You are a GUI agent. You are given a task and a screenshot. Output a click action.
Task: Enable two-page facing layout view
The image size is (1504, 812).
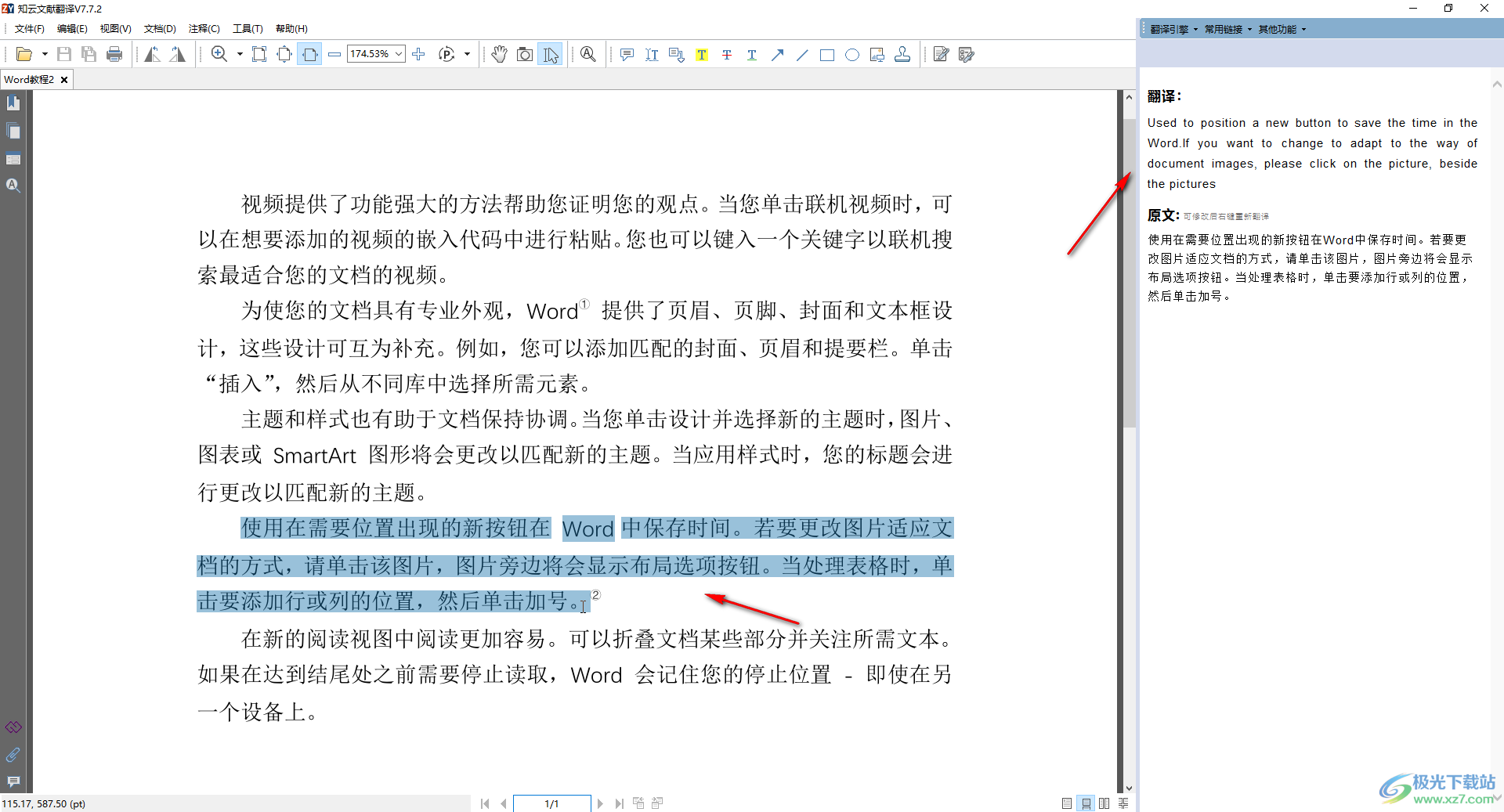tap(1104, 803)
